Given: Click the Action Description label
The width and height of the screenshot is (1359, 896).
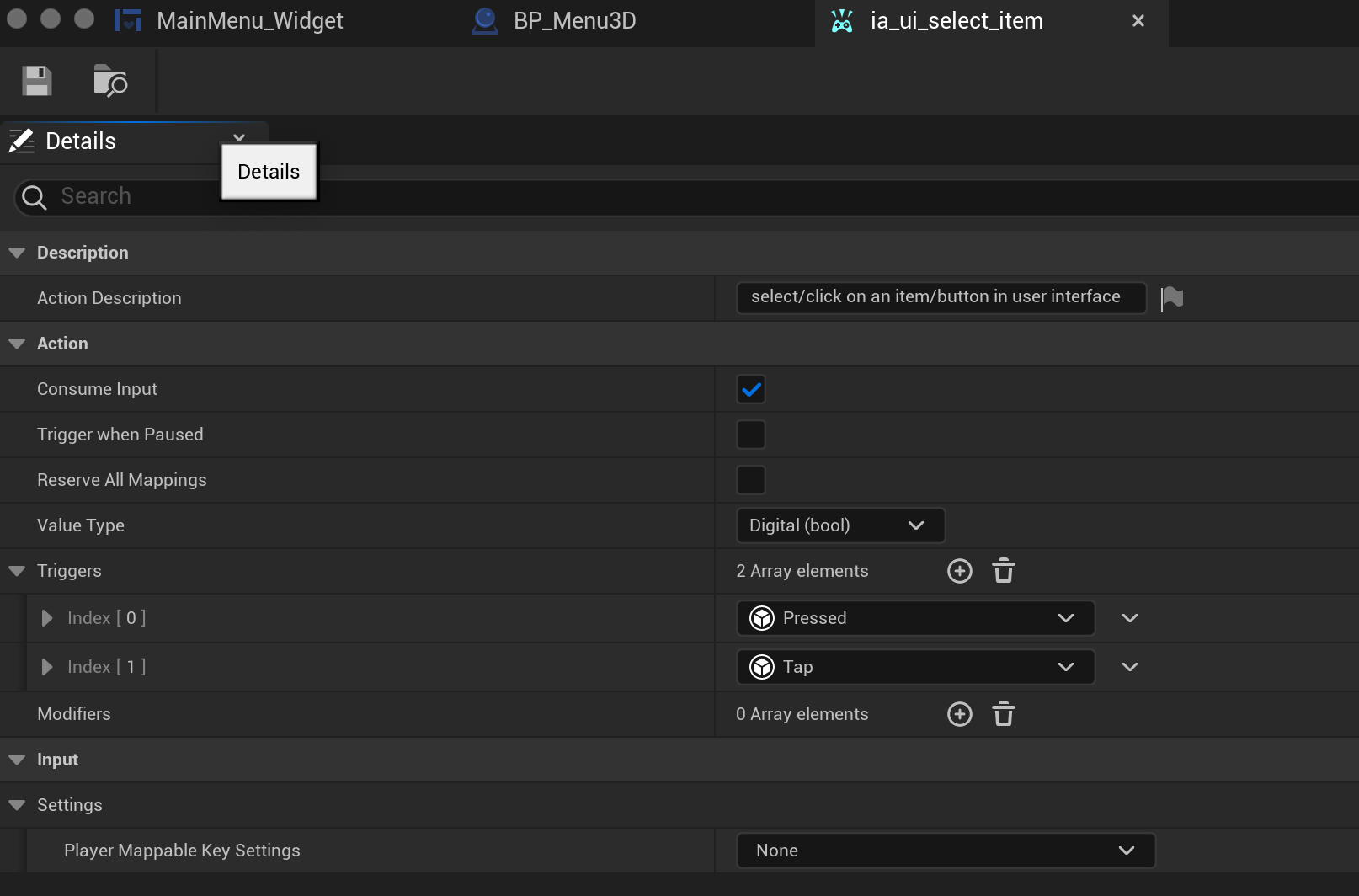Looking at the screenshot, I should [109, 298].
